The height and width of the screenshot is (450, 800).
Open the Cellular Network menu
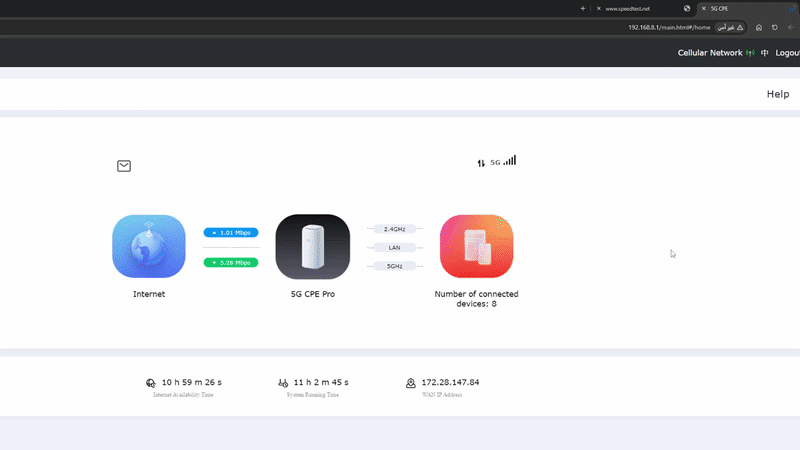(x=710, y=53)
